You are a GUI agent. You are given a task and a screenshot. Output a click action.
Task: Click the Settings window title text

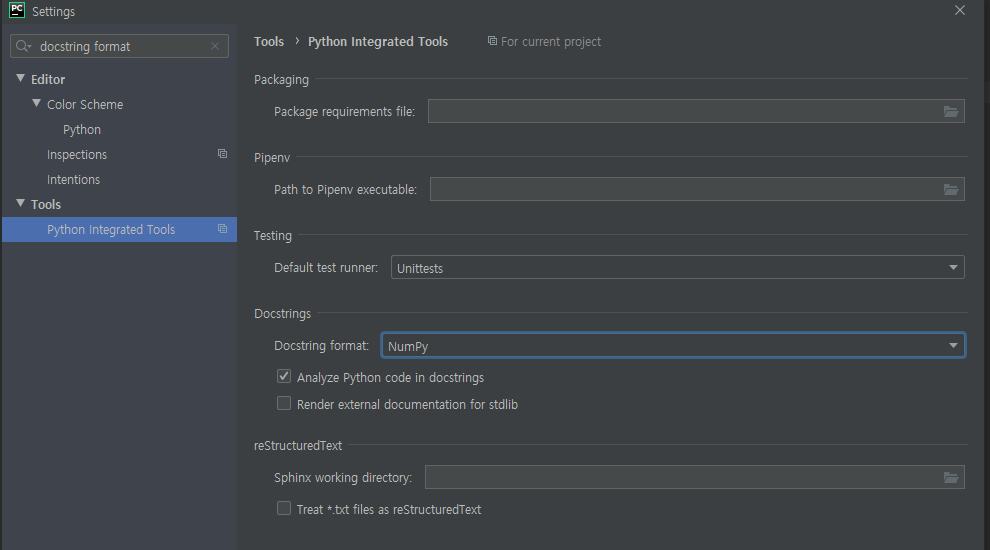(54, 11)
